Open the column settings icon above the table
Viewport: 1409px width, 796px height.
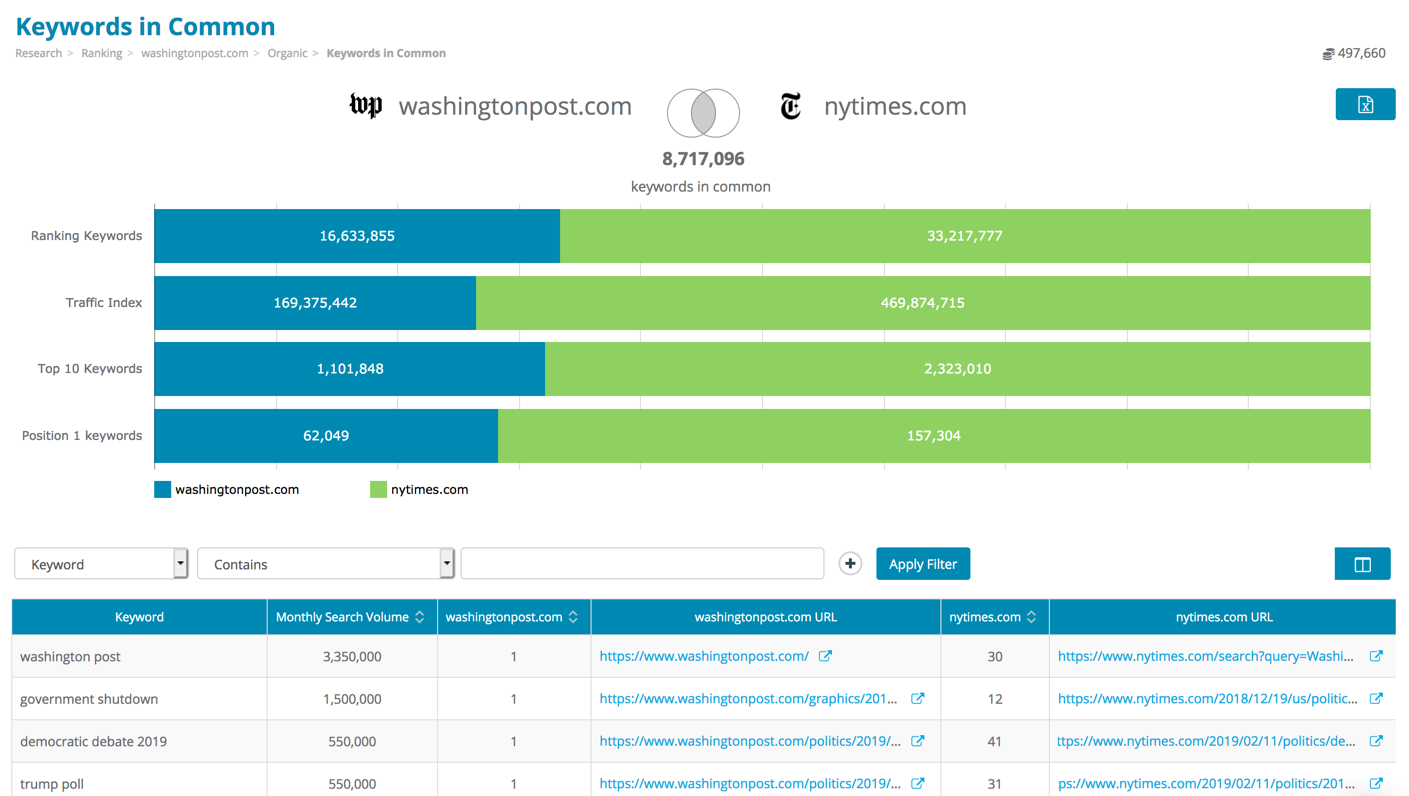1363,563
